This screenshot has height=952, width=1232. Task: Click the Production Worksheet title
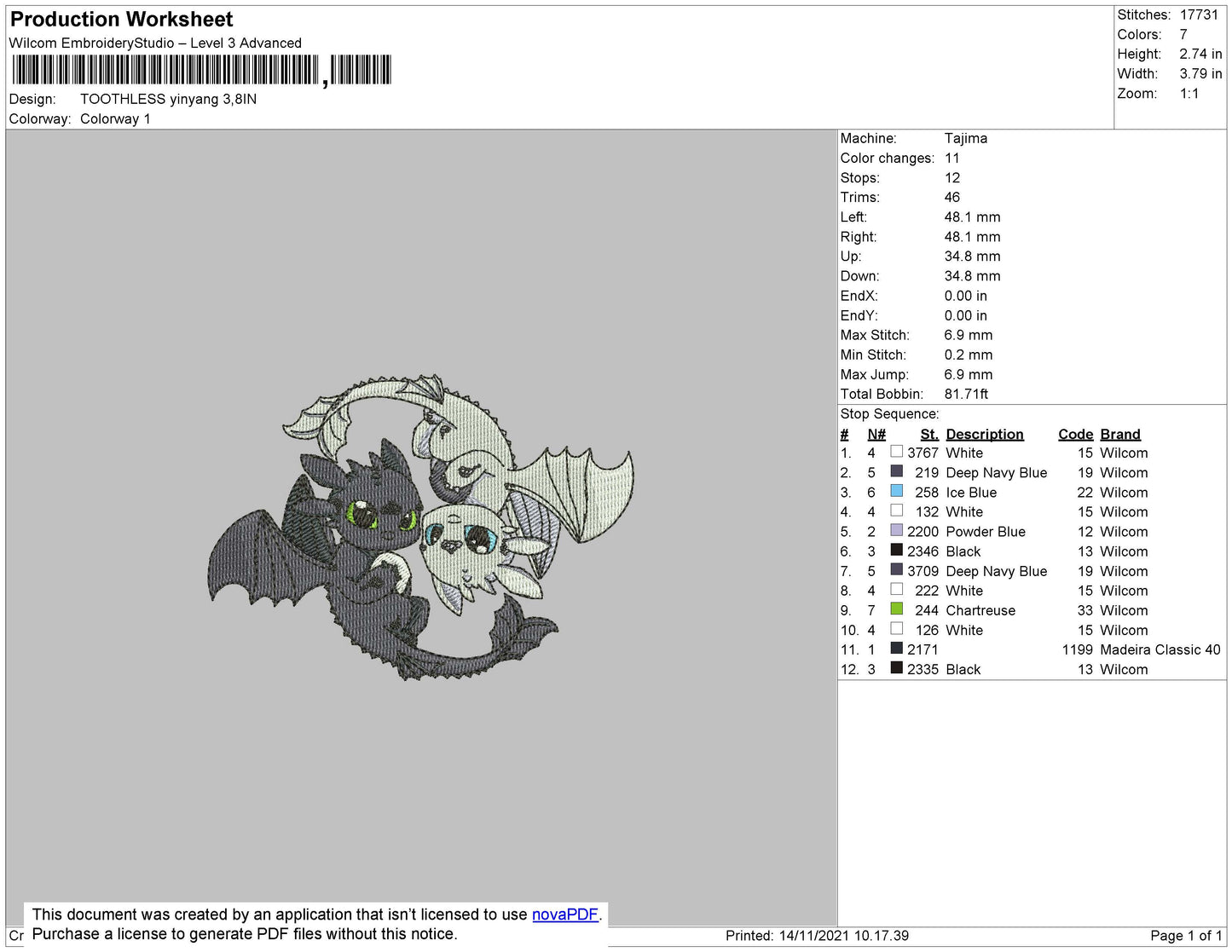click(x=121, y=20)
